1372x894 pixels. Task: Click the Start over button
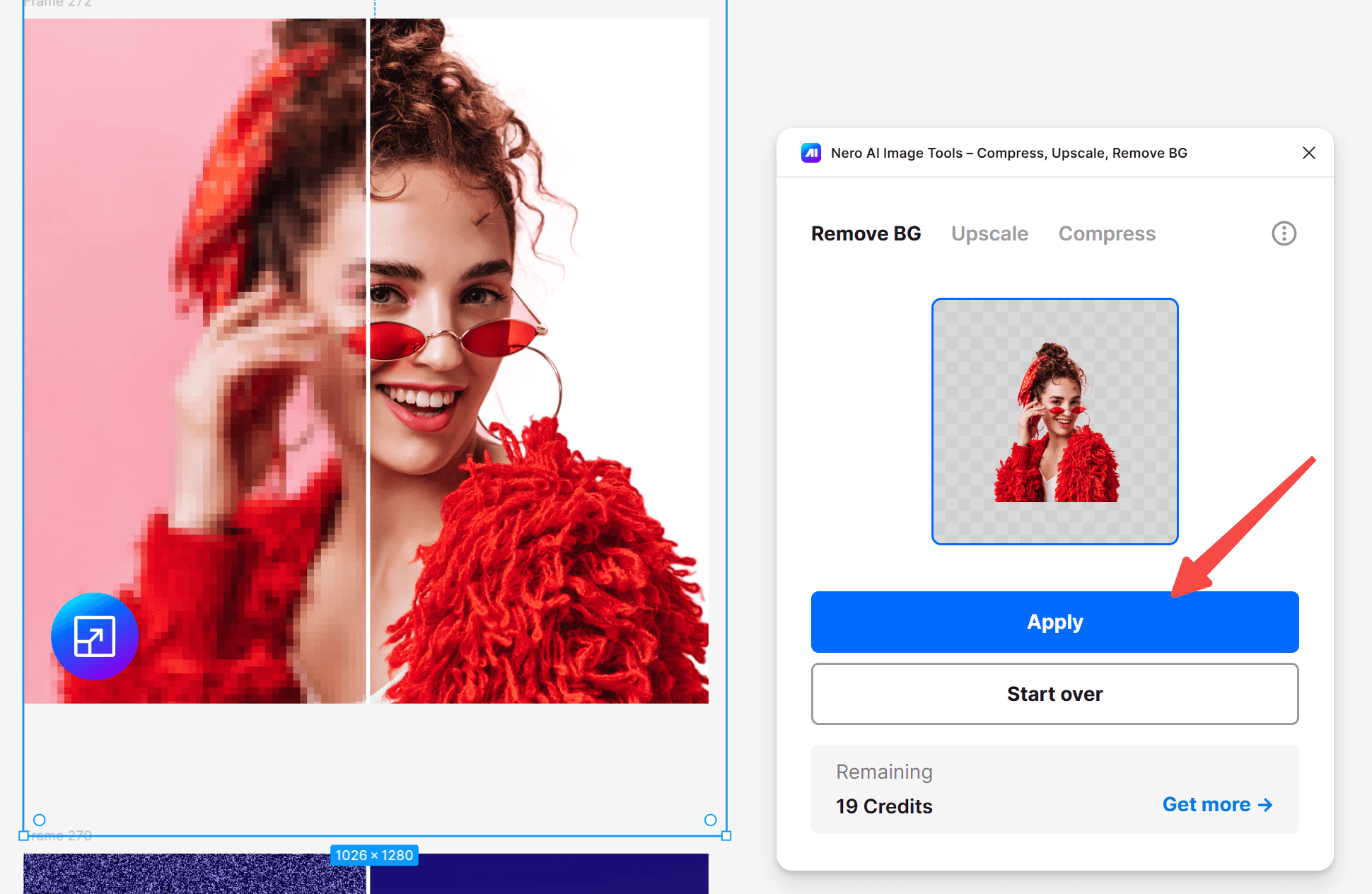1054,694
